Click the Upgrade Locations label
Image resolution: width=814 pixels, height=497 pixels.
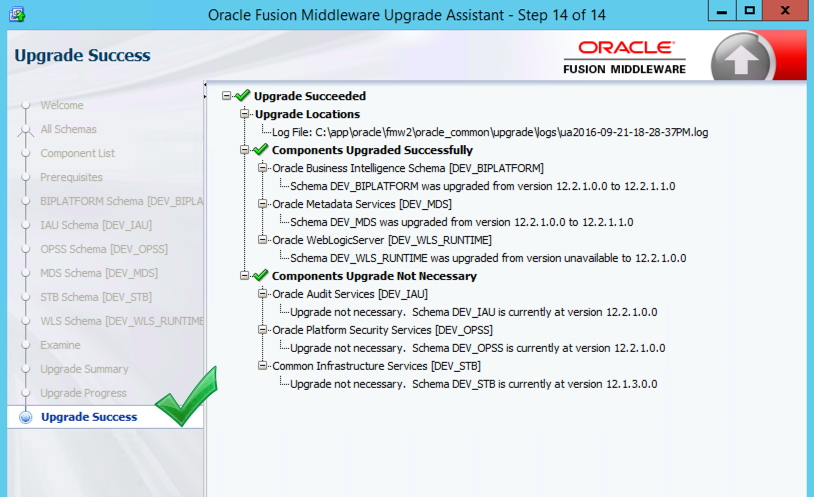(x=307, y=114)
